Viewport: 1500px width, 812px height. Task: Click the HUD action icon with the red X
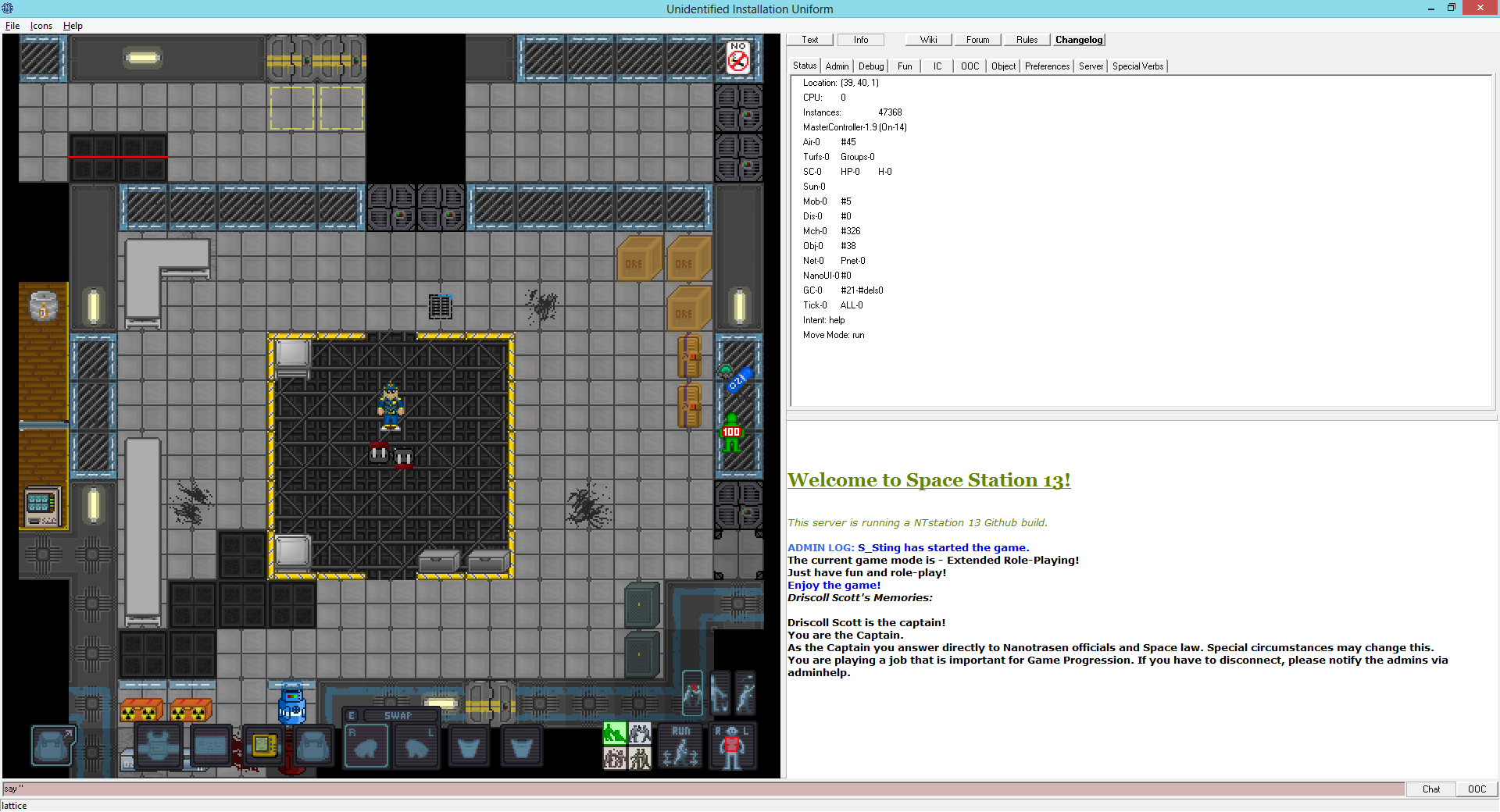692,693
